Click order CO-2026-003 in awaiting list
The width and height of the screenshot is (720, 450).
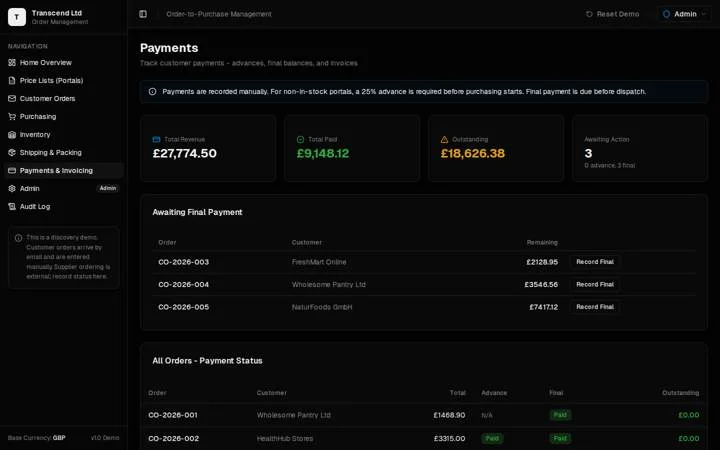(x=184, y=262)
